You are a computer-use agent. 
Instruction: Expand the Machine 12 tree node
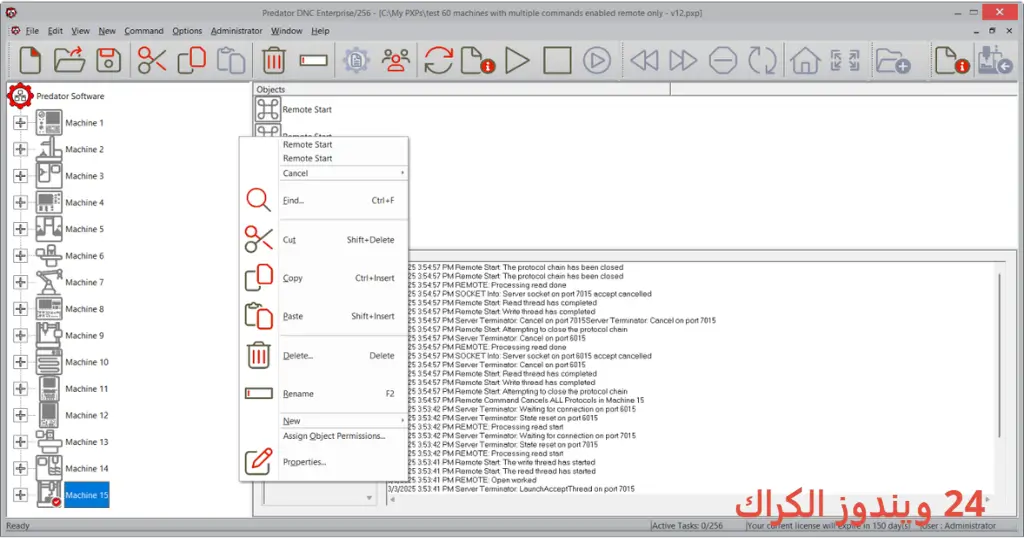(x=20, y=415)
